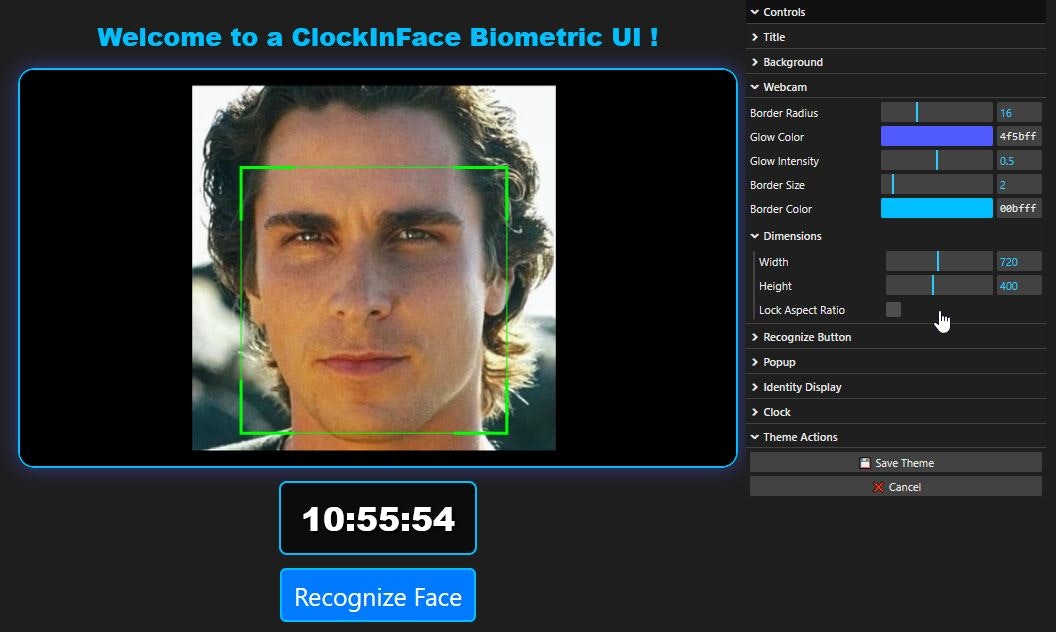The width and height of the screenshot is (1056, 632).
Task: Open the Glow Color swatch
Action: click(x=937, y=136)
